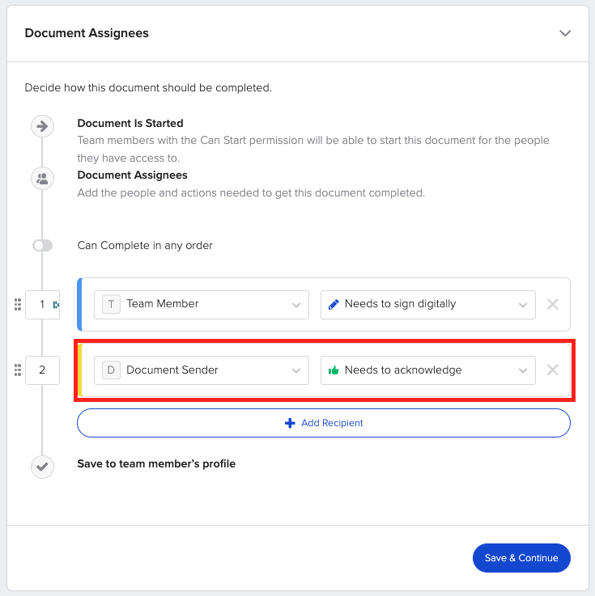Image resolution: width=595 pixels, height=596 pixels.
Task: Click the pencil sign digitally icon
Action: 333,304
